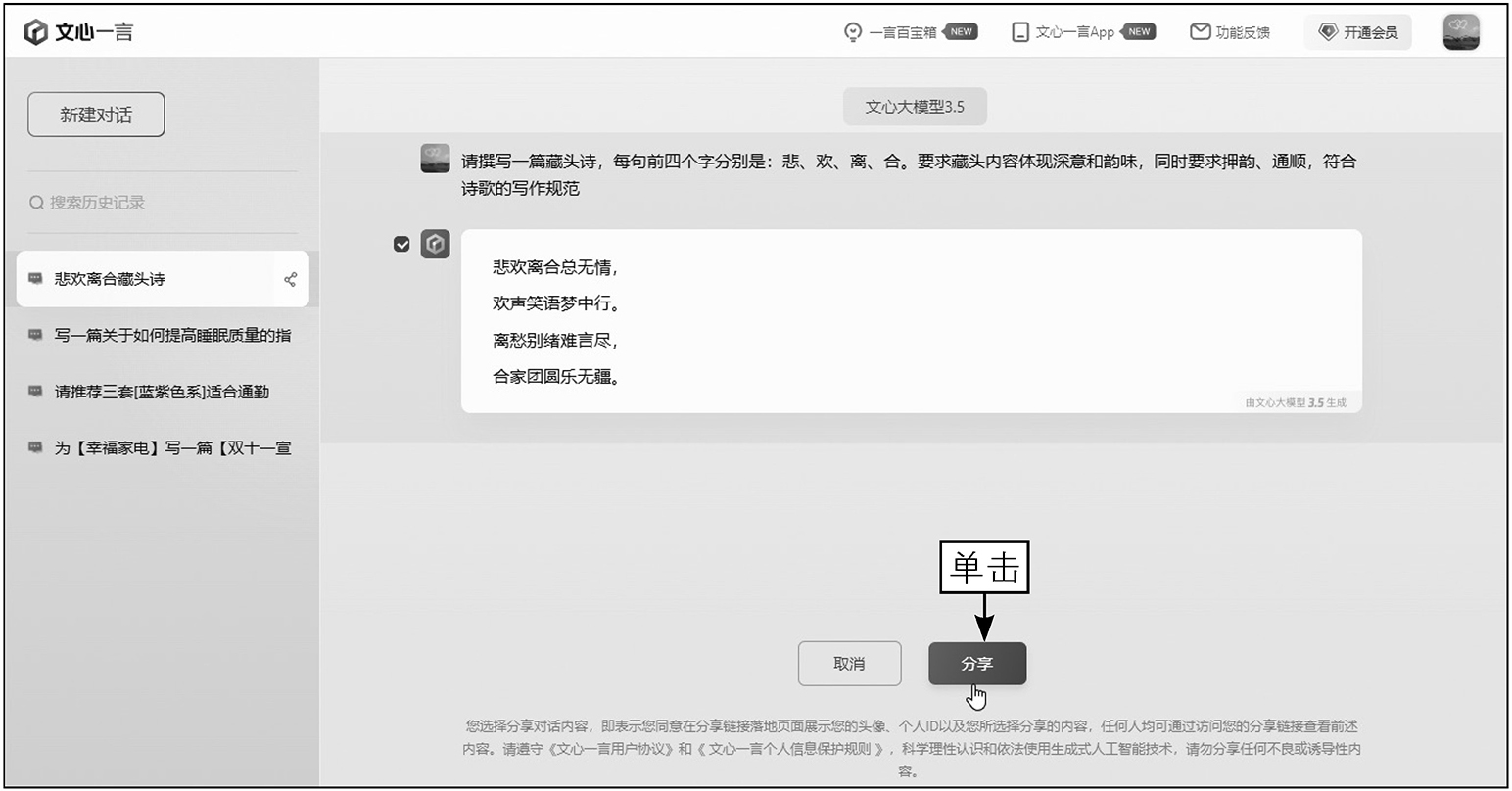Open the 请推荐三套[蓝紫色系]适合通勤 conversation
Viewport: 1512px width, 791px height.
(163, 392)
